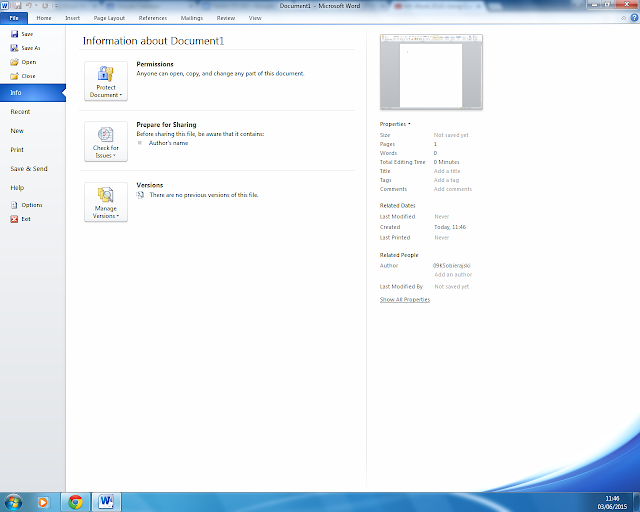Open Google Chrome from the taskbar
The width and height of the screenshot is (640, 512).
tap(76, 502)
